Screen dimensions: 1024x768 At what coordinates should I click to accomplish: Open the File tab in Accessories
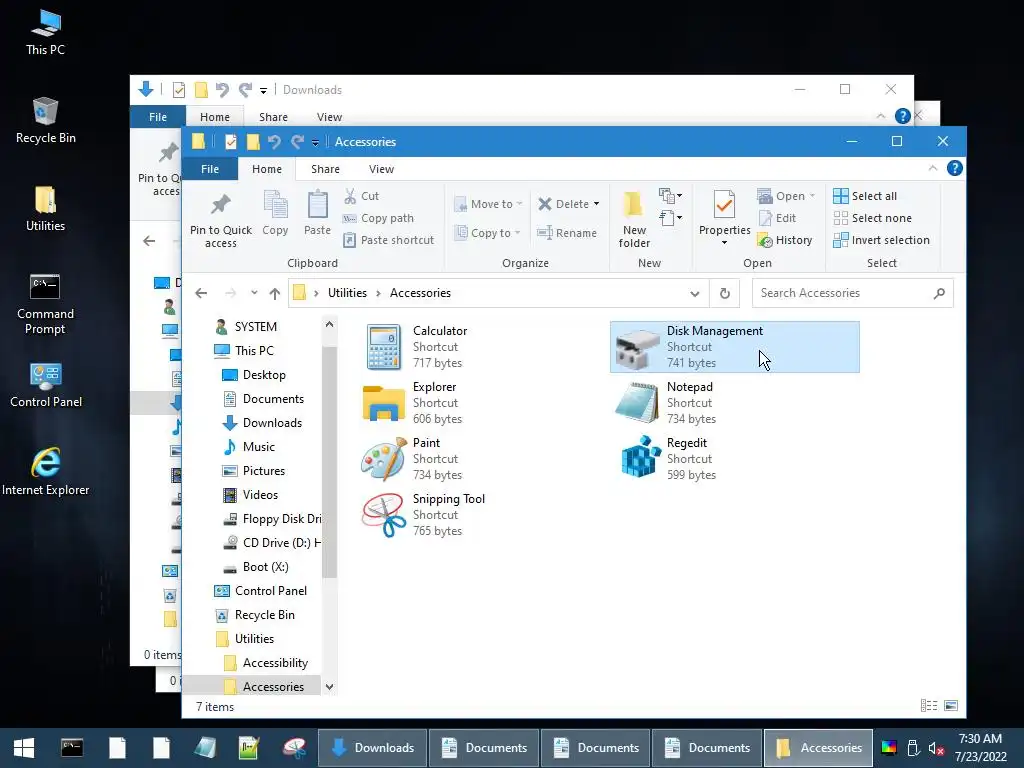[210, 169]
